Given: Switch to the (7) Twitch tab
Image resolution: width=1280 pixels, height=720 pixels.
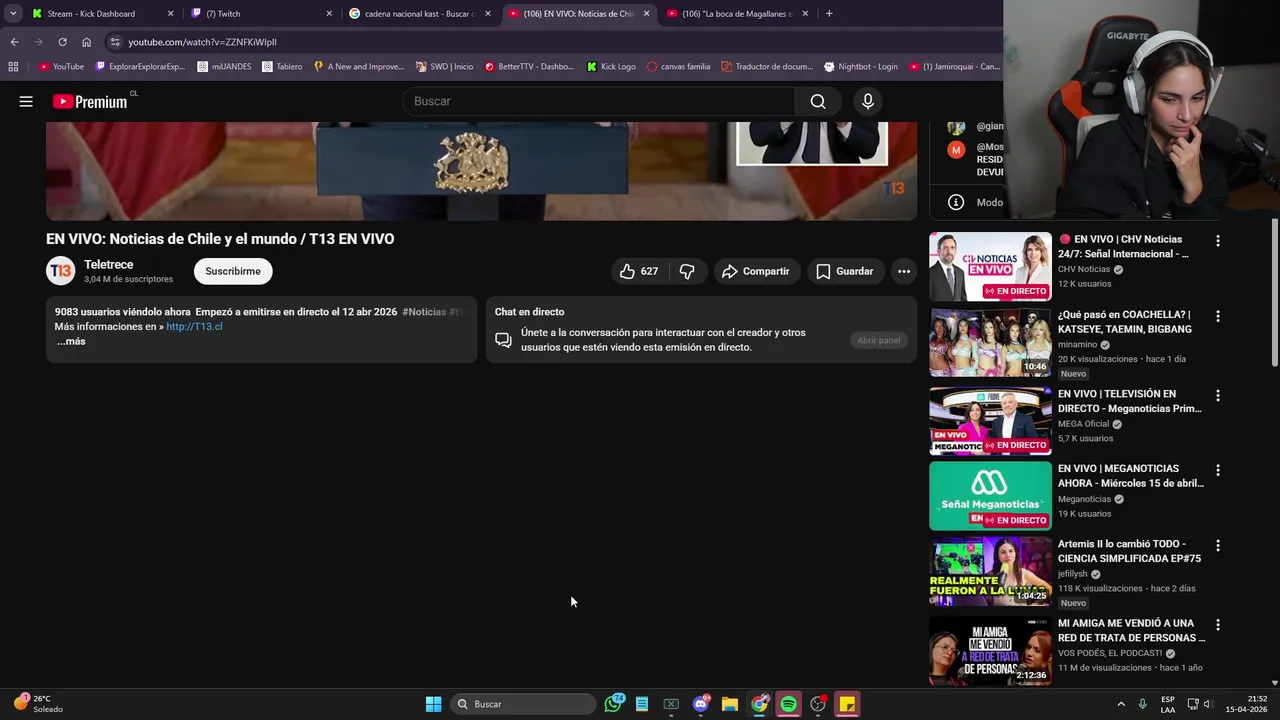Looking at the screenshot, I should tap(260, 14).
